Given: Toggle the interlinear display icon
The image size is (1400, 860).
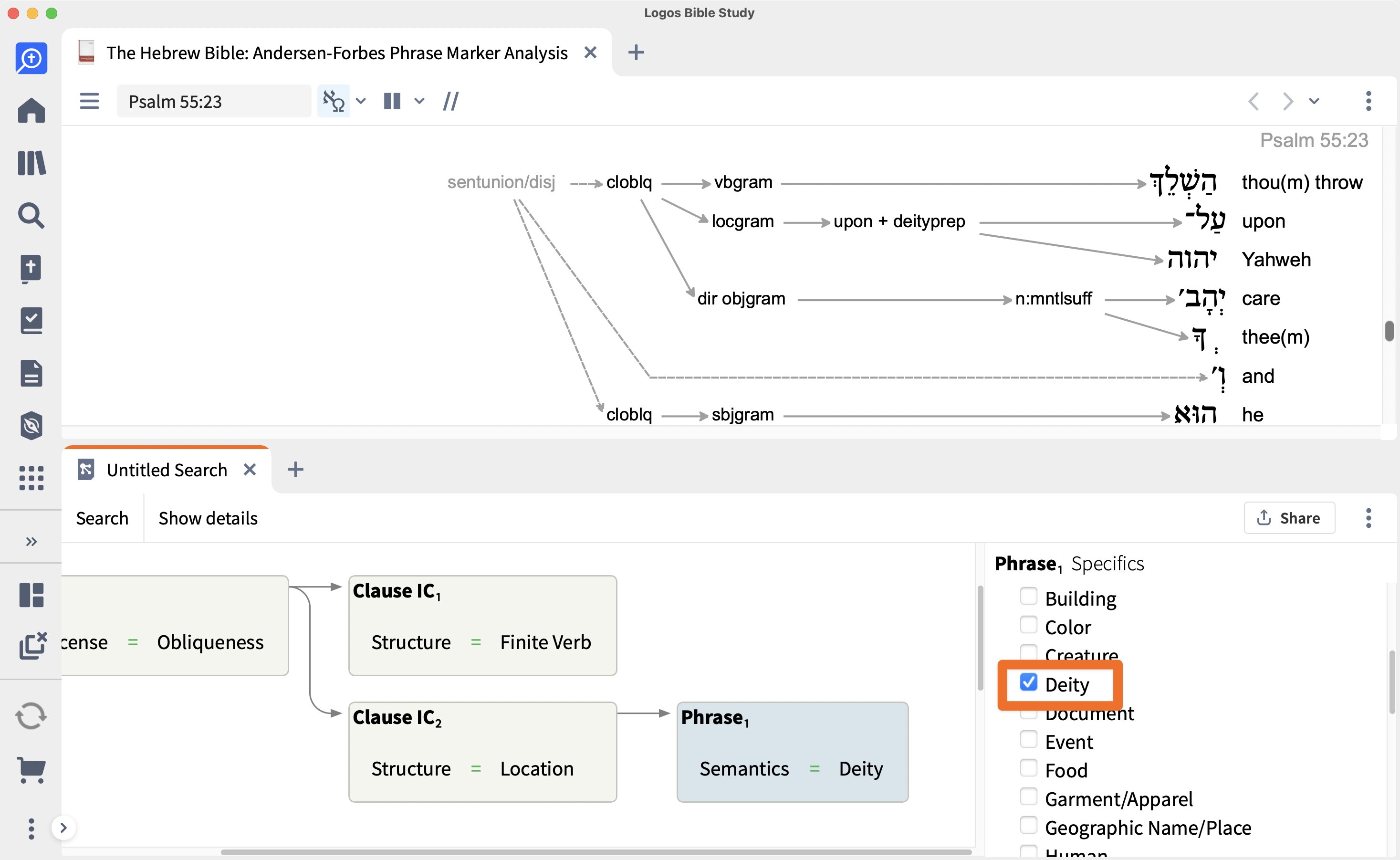Looking at the screenshot, I should click(333, 101).
